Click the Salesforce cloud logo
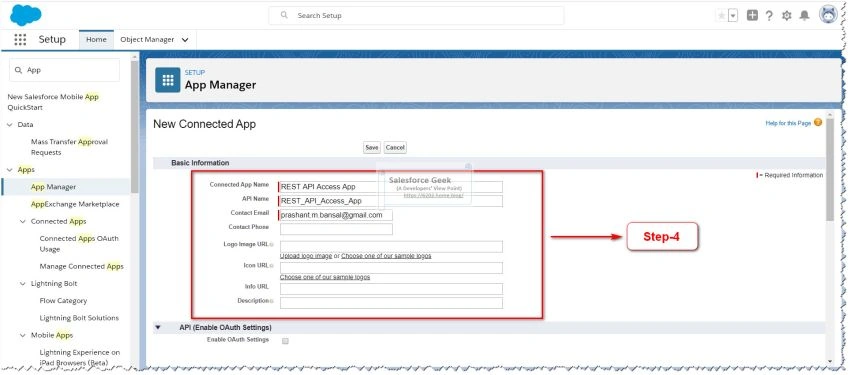Screen dimensions: 850x375 25,15
